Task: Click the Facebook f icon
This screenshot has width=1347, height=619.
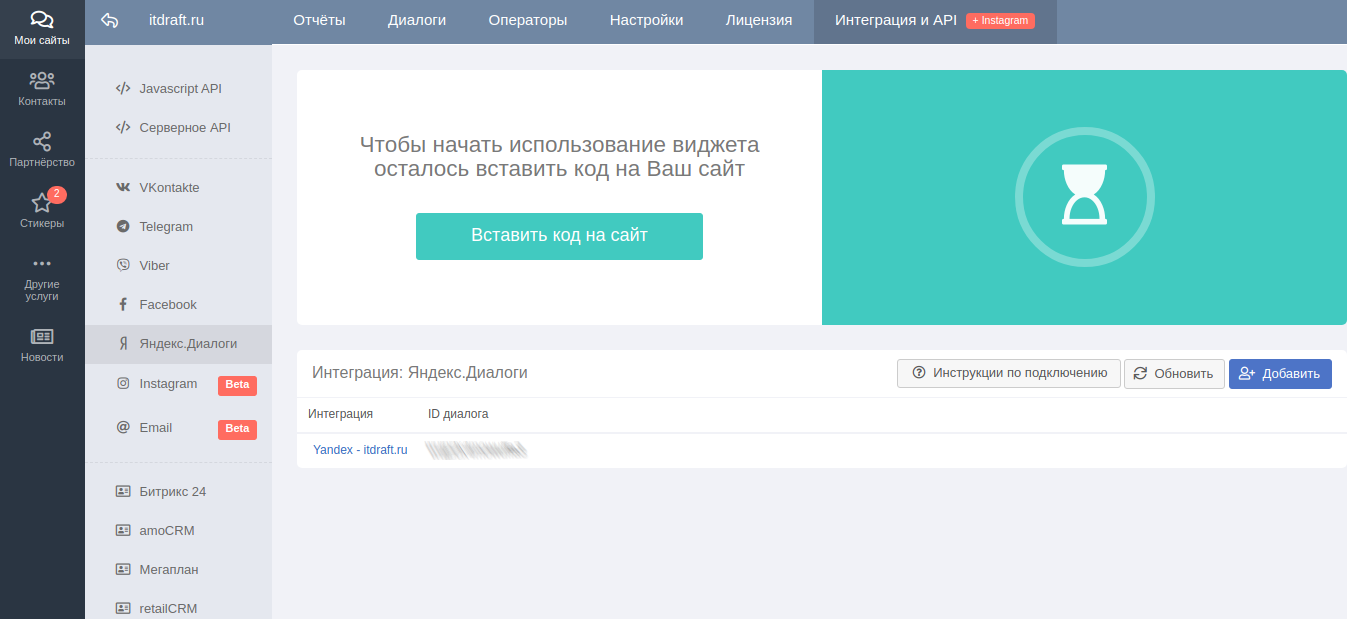Action: [x=123, y=304]
